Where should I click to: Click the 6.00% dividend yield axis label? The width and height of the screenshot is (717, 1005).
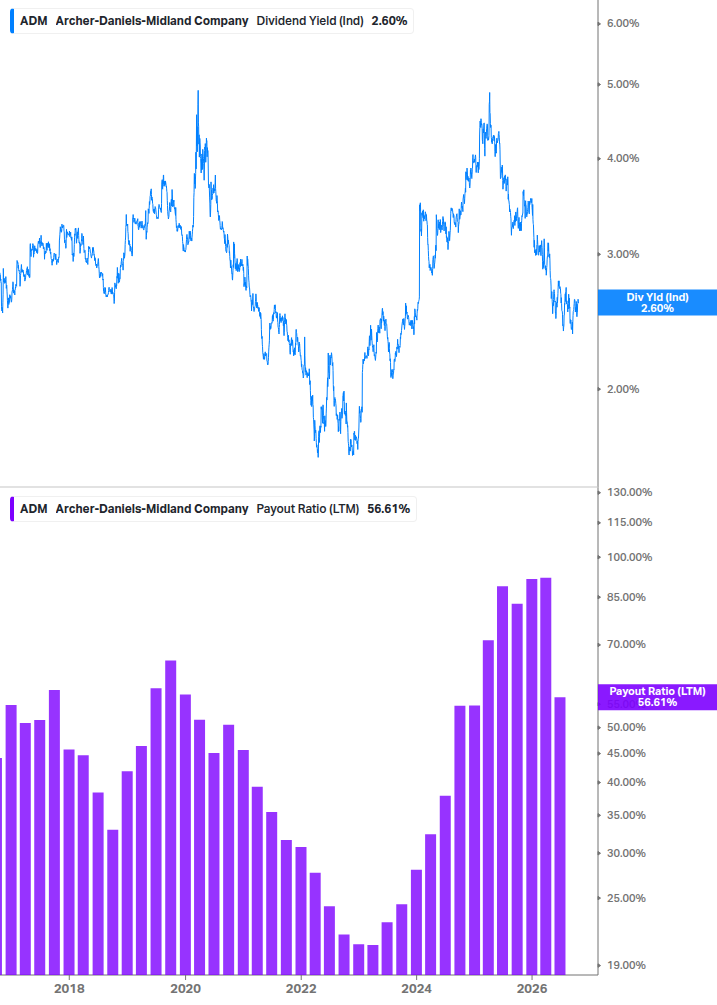point(623,24)
